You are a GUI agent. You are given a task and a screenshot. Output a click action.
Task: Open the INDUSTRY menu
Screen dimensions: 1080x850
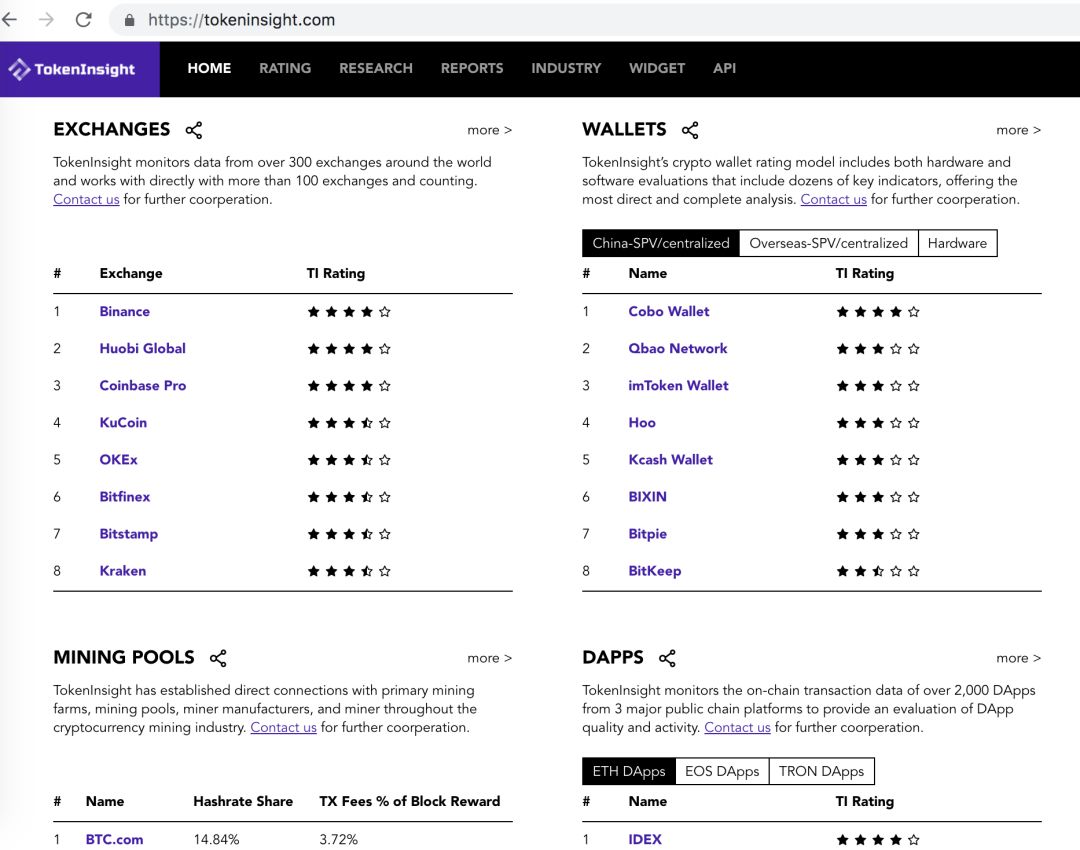pos(566,68)
